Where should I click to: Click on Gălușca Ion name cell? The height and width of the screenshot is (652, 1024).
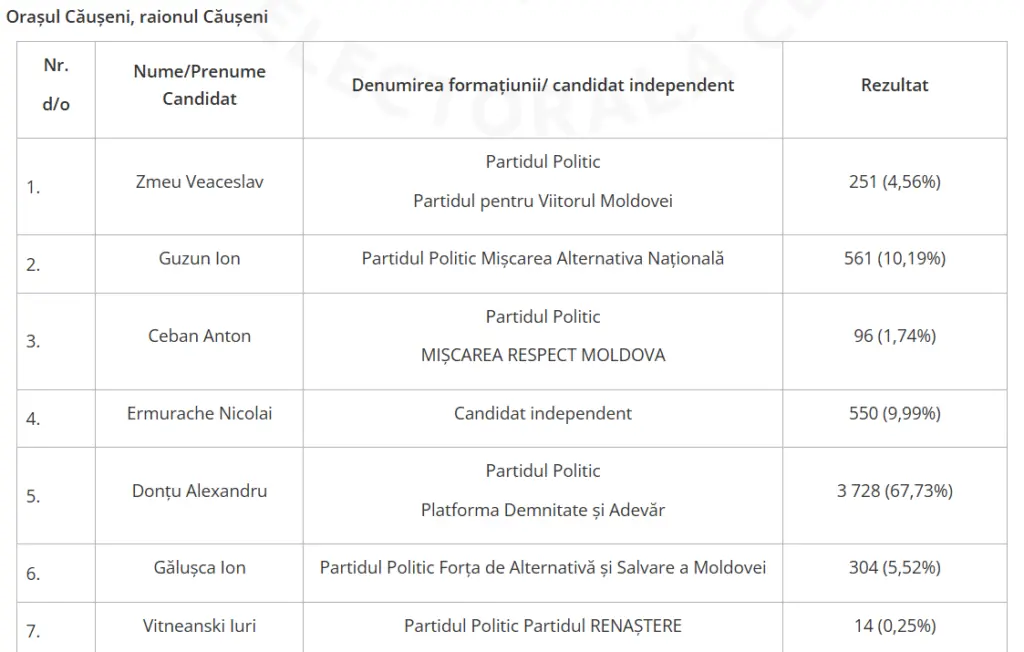(x=199, y=568)
